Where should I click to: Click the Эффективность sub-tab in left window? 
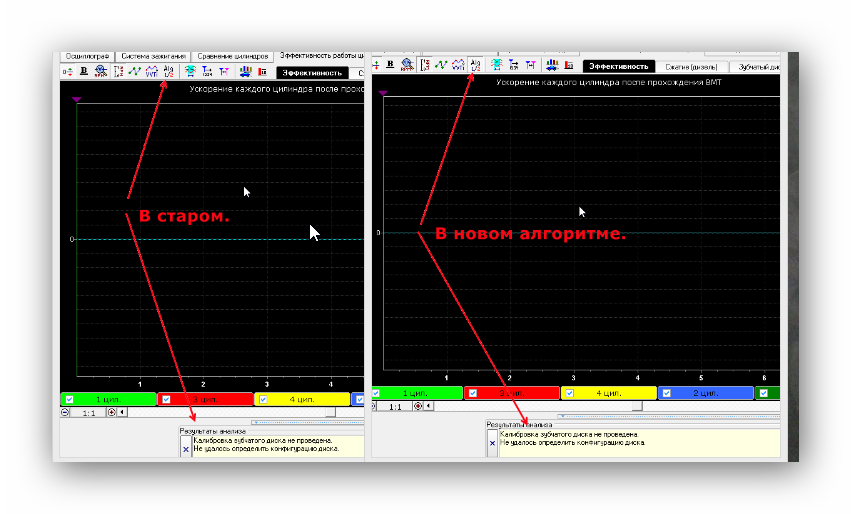click(x=312, y=73)
